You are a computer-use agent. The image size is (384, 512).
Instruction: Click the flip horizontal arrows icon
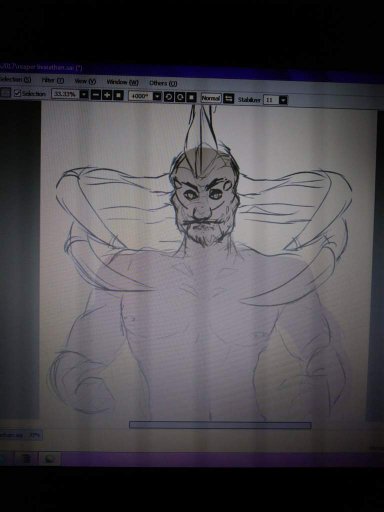click(x=228, y=99)
